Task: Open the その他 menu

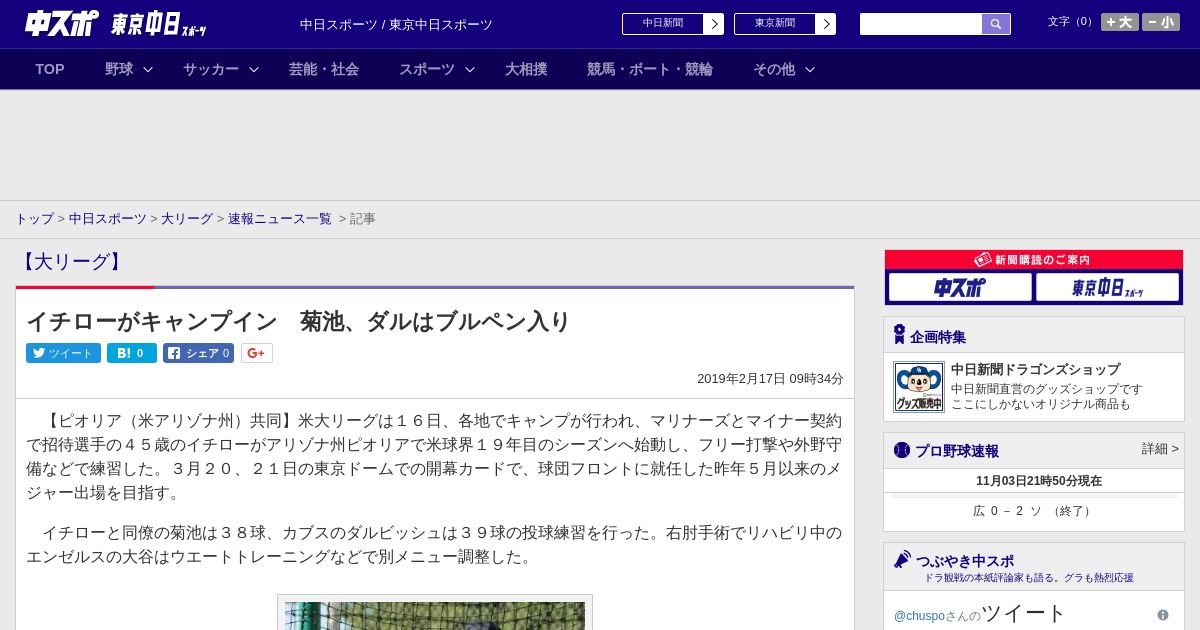Action: point(774,69)
